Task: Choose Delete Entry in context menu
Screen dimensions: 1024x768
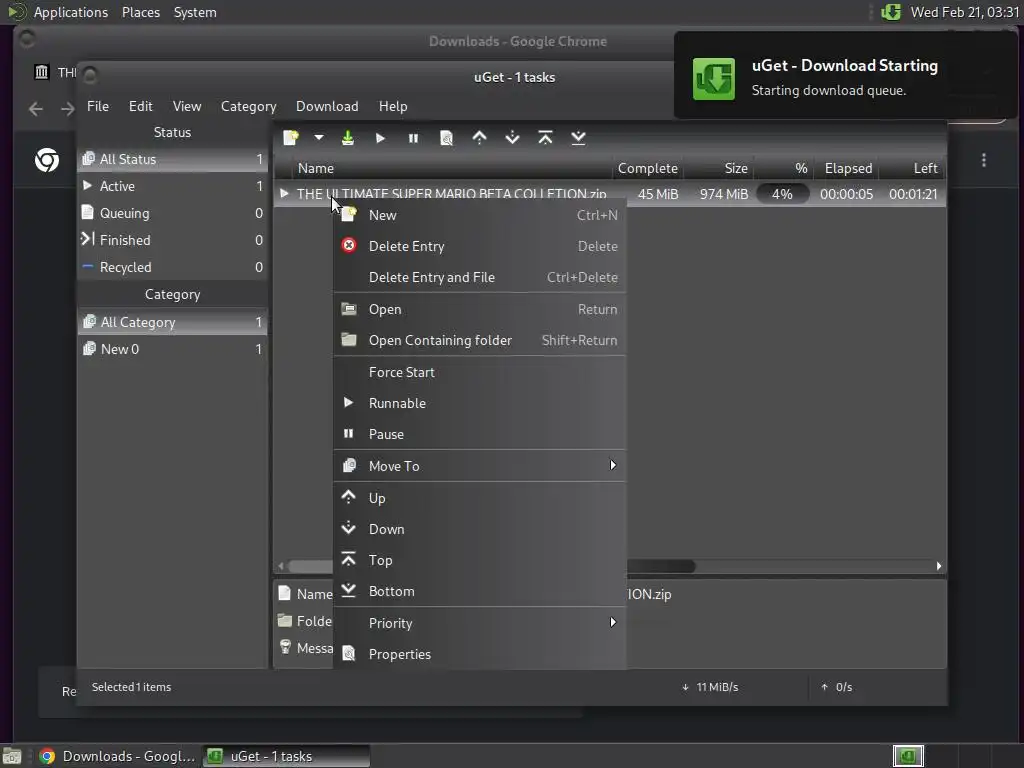Action: click(x=479, y=246)
